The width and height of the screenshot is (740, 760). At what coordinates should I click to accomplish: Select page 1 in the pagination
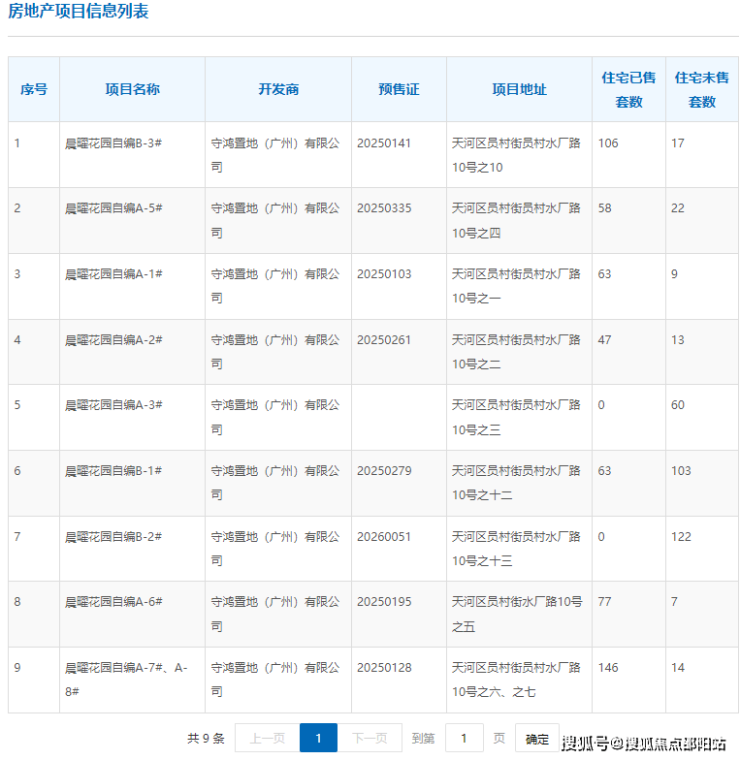pos(318,738)
